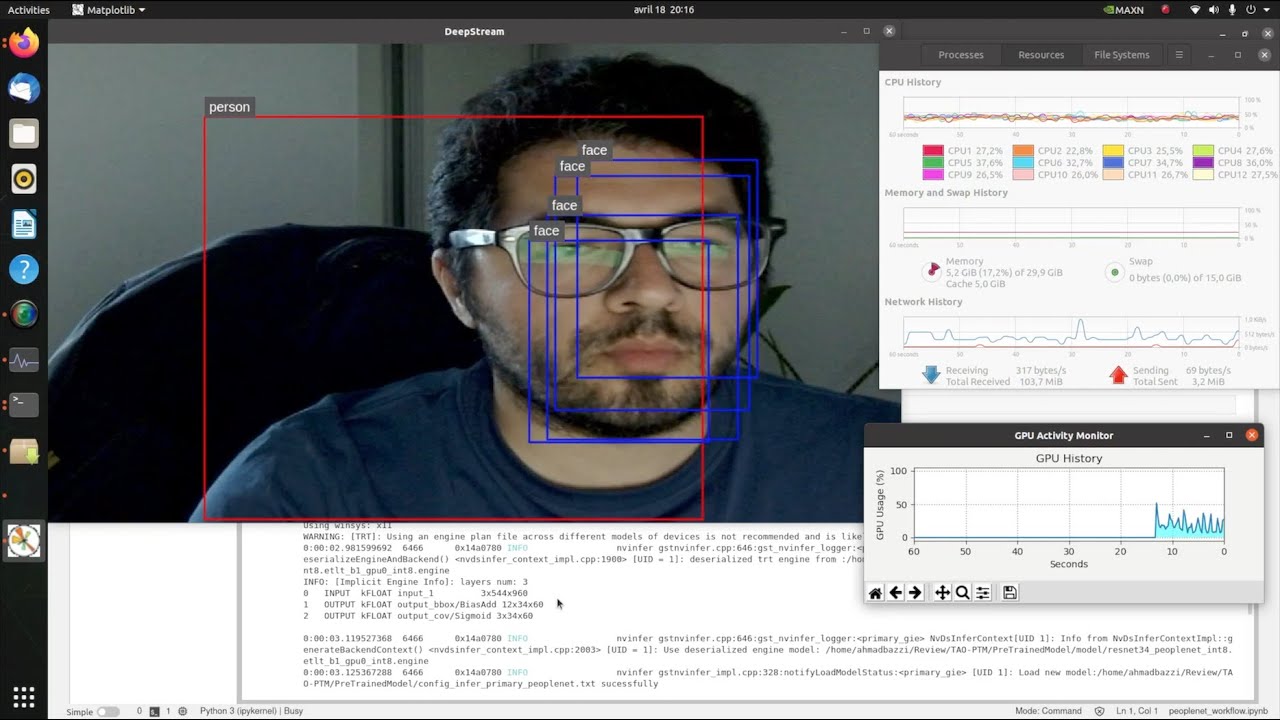Open Thunderbird mail from the dock
Image resolution: width=1280 pixels, height=720 pixels.
tap(24, 88)
